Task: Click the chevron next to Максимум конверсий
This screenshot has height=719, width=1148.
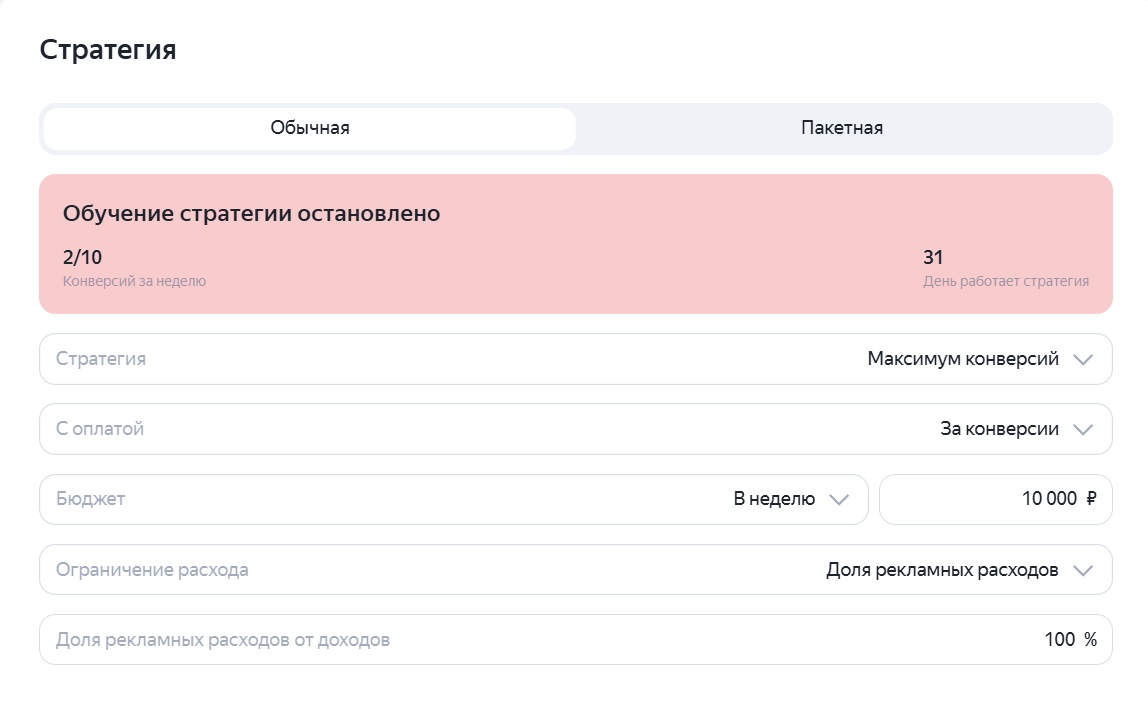Action: [x=1083, y=360]
